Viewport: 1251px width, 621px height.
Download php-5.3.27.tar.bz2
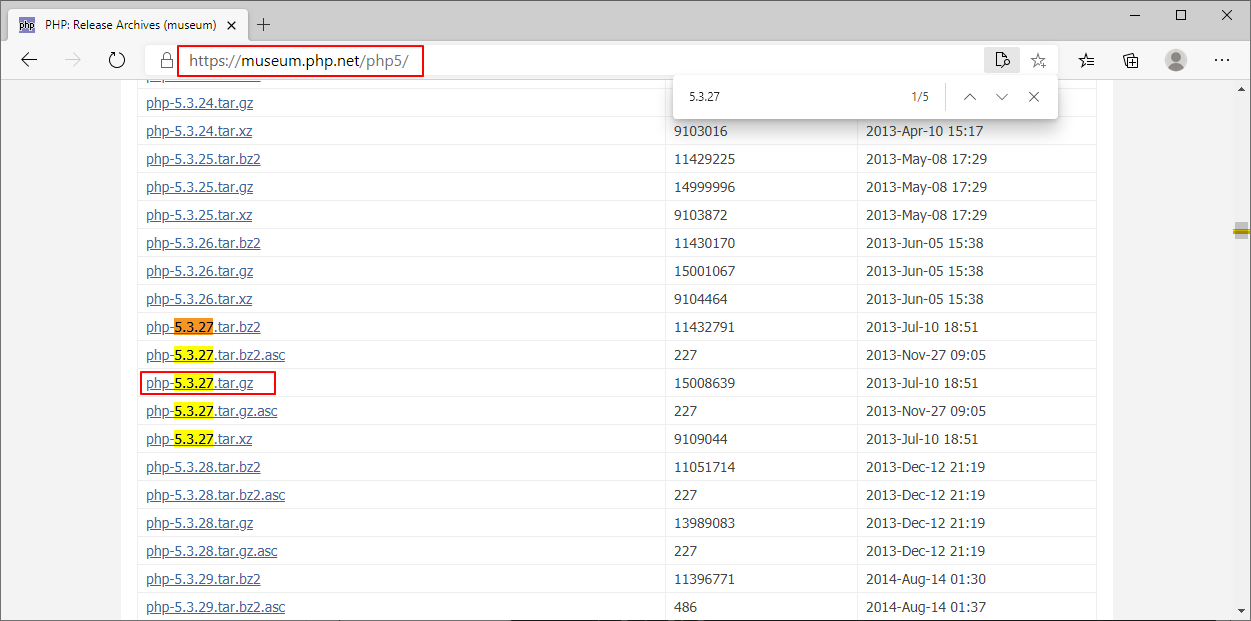[203, 327]
